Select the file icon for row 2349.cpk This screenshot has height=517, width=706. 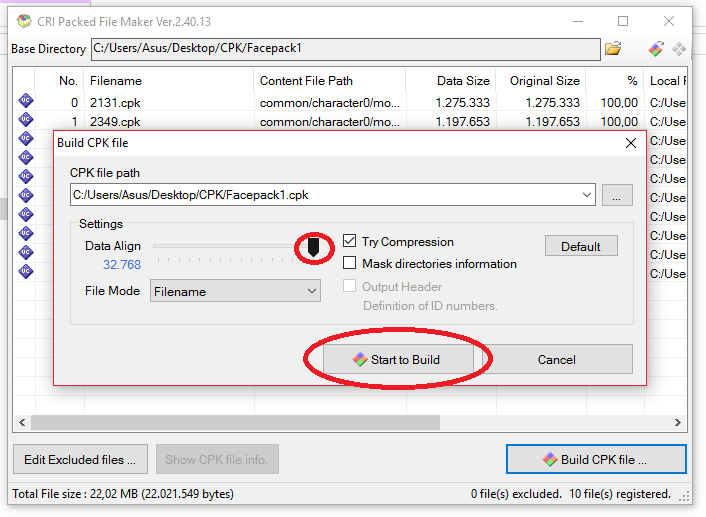26,119
